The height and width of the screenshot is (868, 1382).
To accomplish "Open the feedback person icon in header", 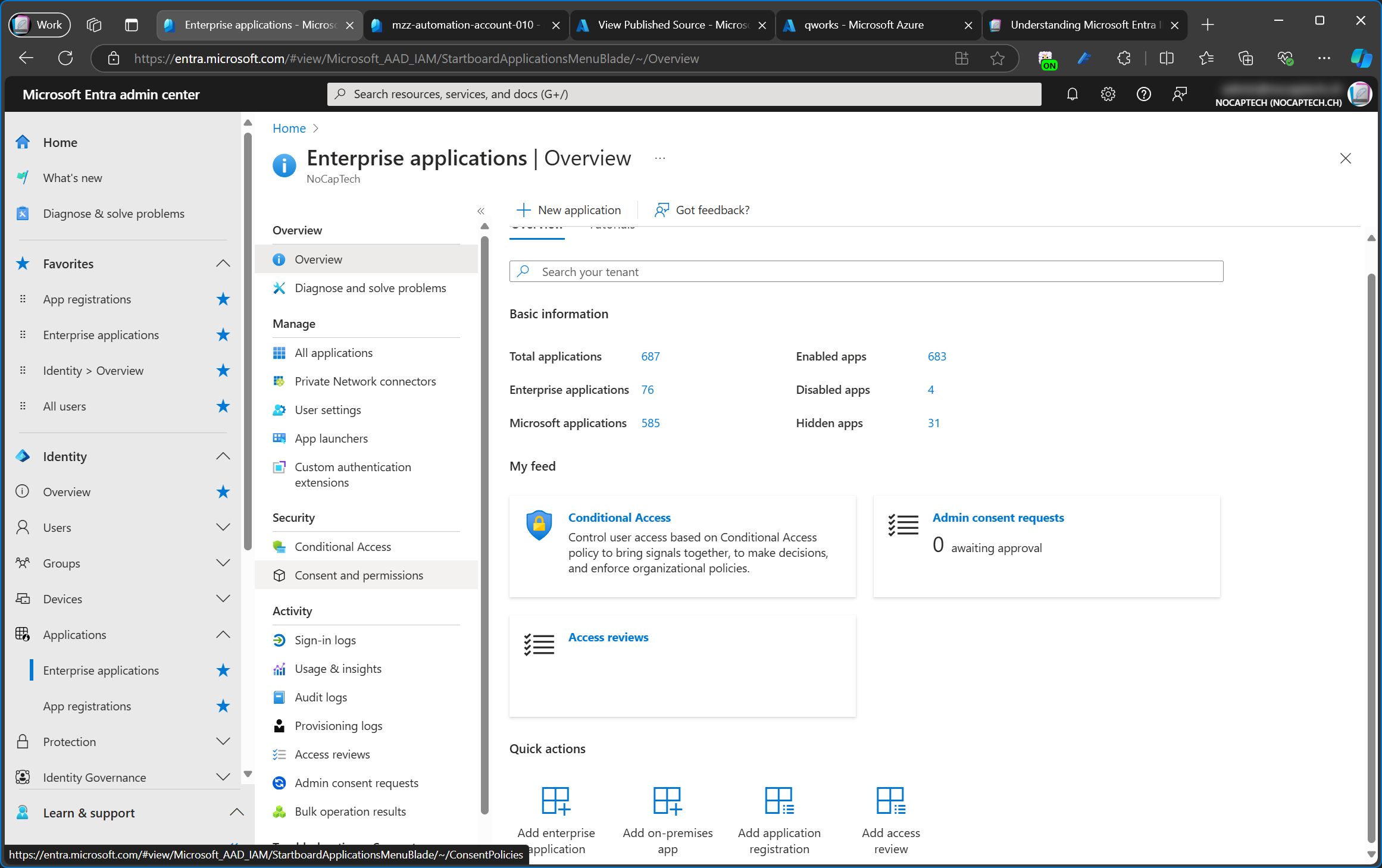I will point(1179,94).
